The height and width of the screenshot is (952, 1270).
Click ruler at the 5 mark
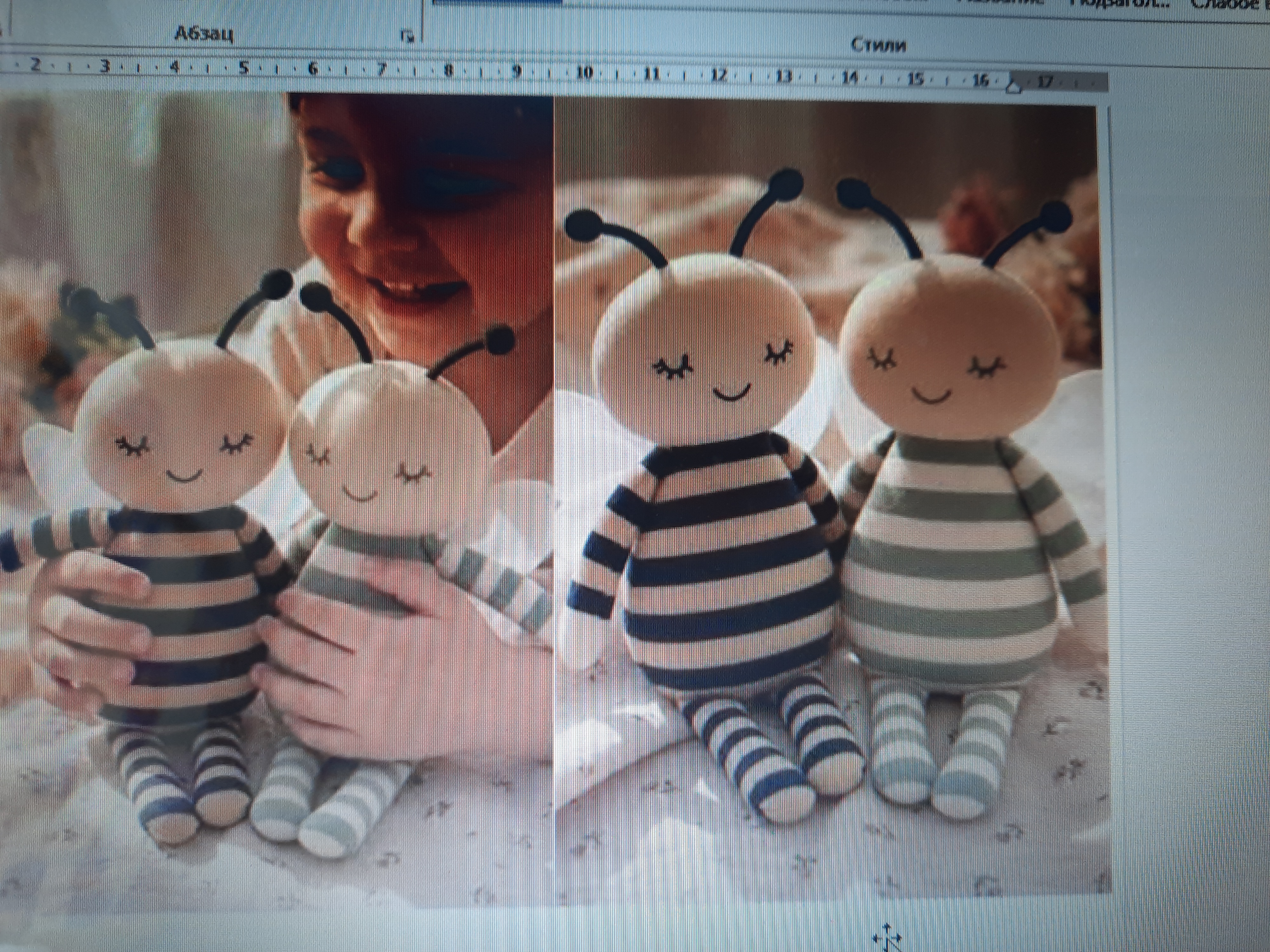pyautogui.click(x=244, y=68)
